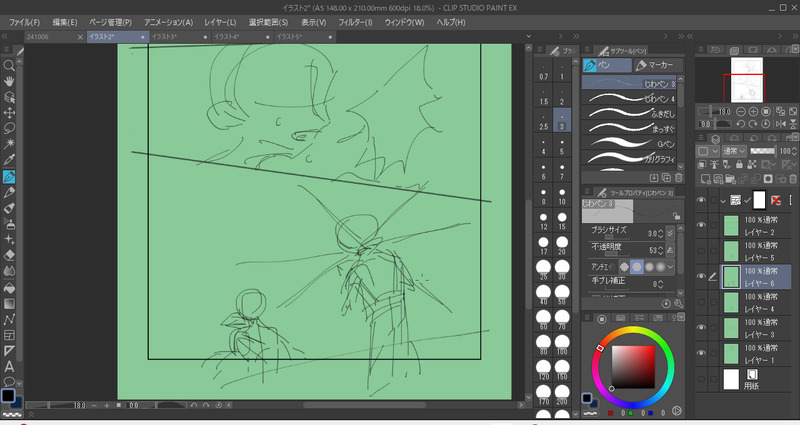Image resolution: width=800 pixels, height=425 pixels.
Task: Collapse the top folder layer chevron
Action: [723, 201]
